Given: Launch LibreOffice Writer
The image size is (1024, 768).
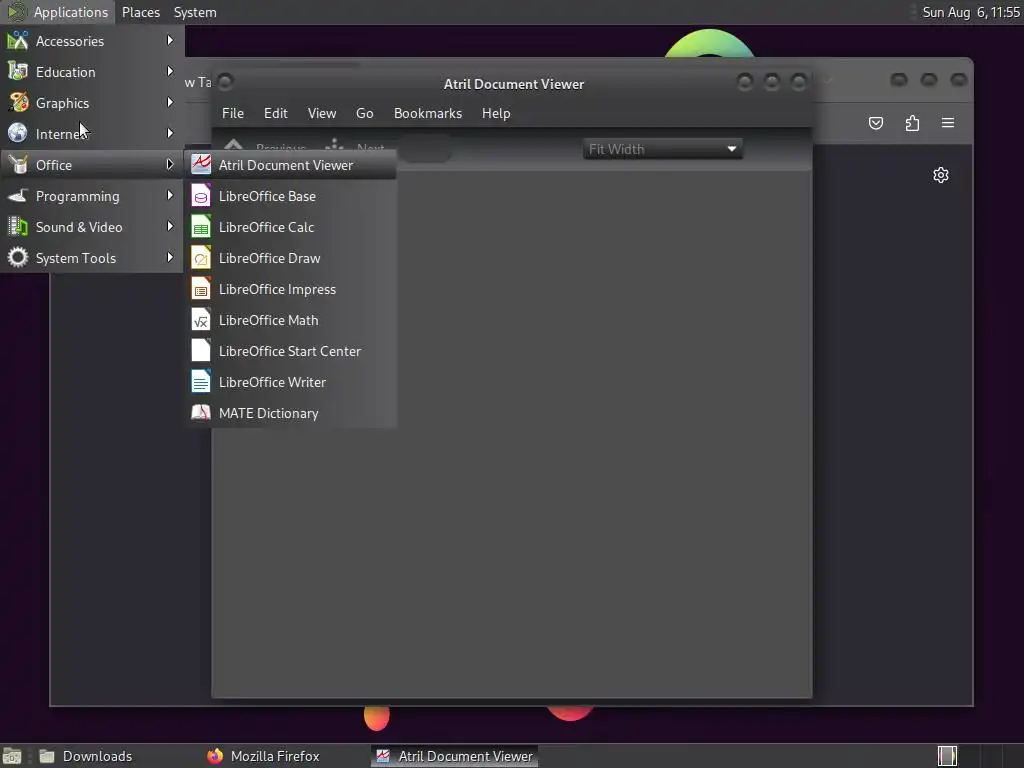Looking at the screenshot, I should 291,382.
